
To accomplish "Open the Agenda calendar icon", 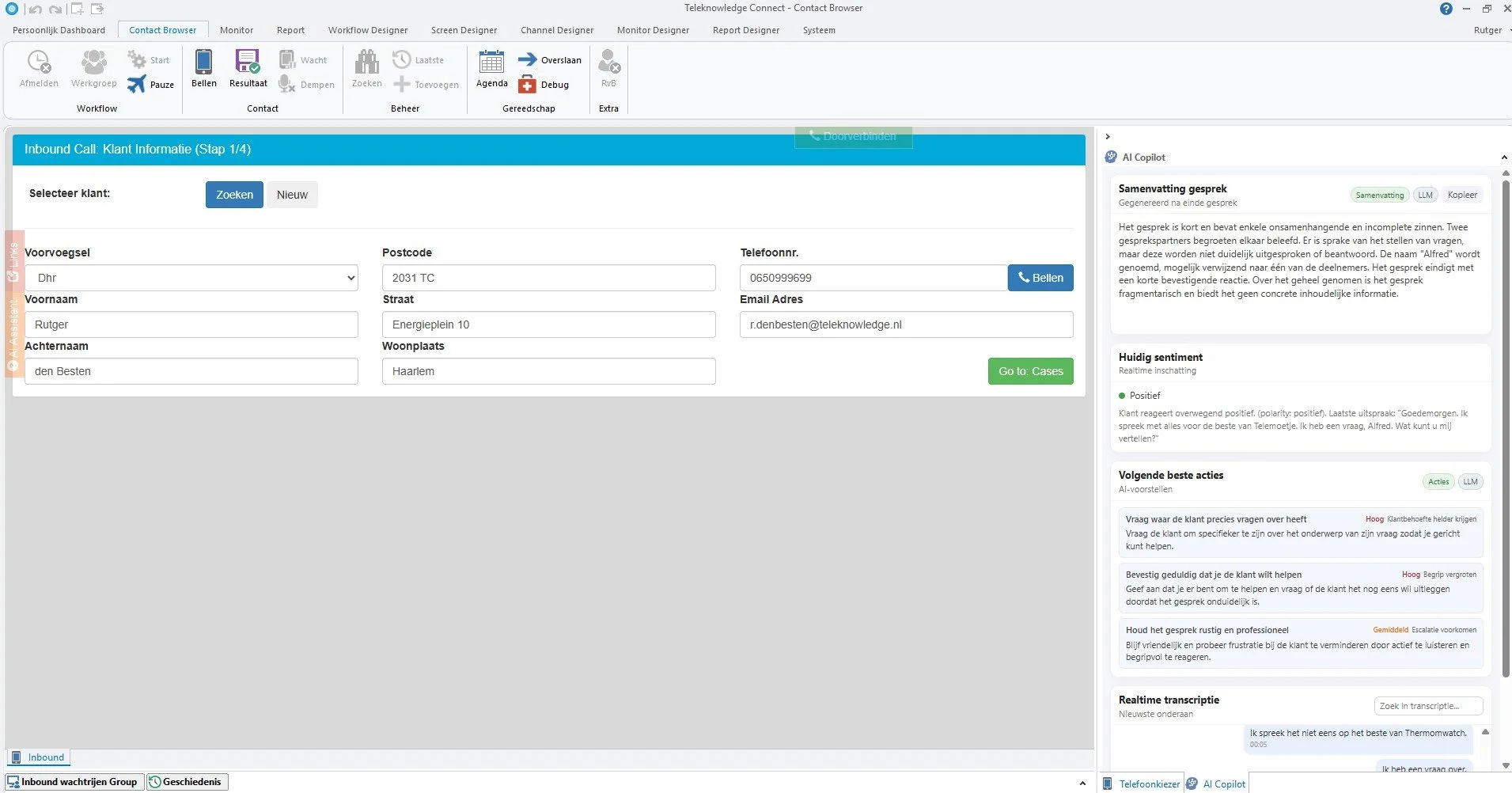I will point(491,62).
